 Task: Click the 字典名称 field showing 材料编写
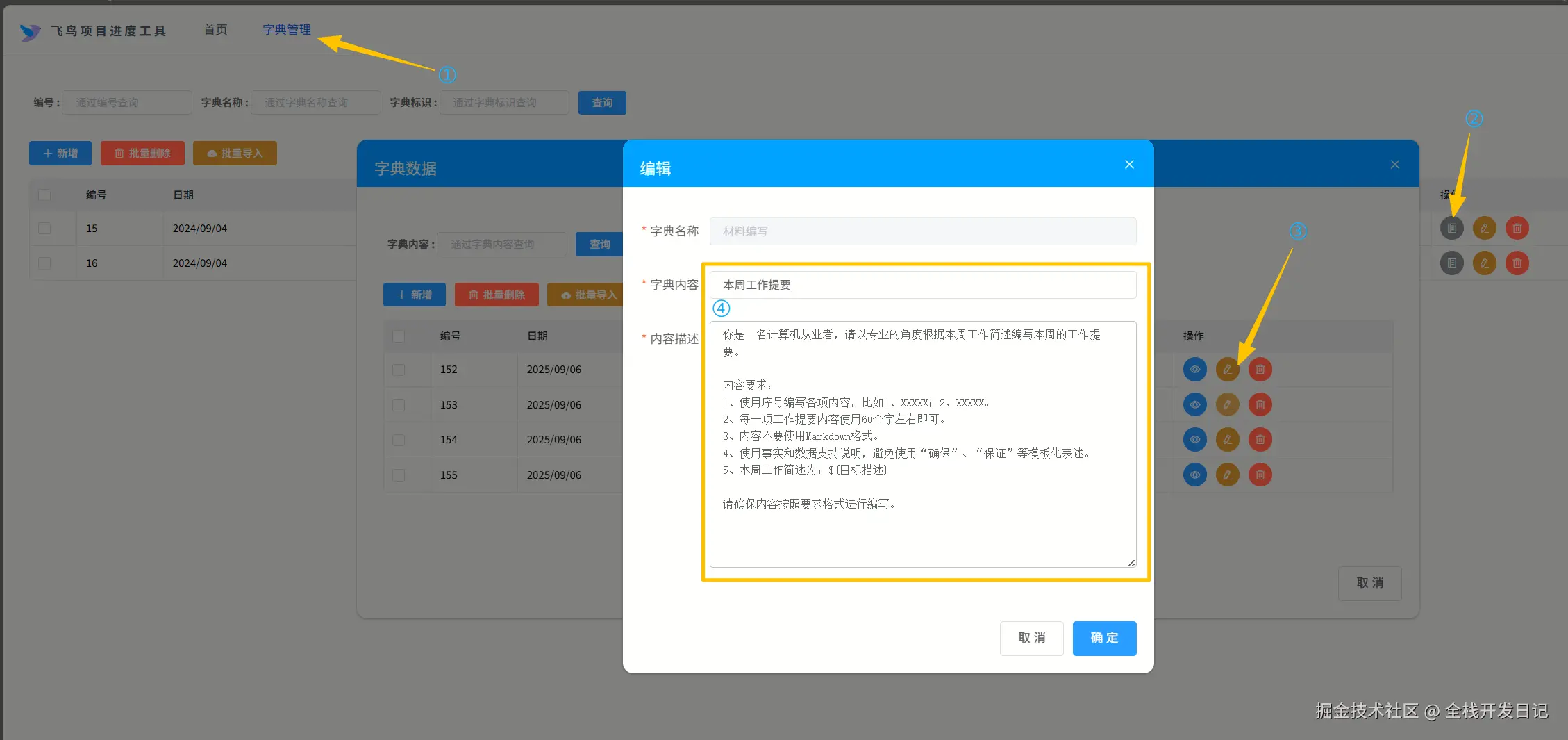pos(923,231)
